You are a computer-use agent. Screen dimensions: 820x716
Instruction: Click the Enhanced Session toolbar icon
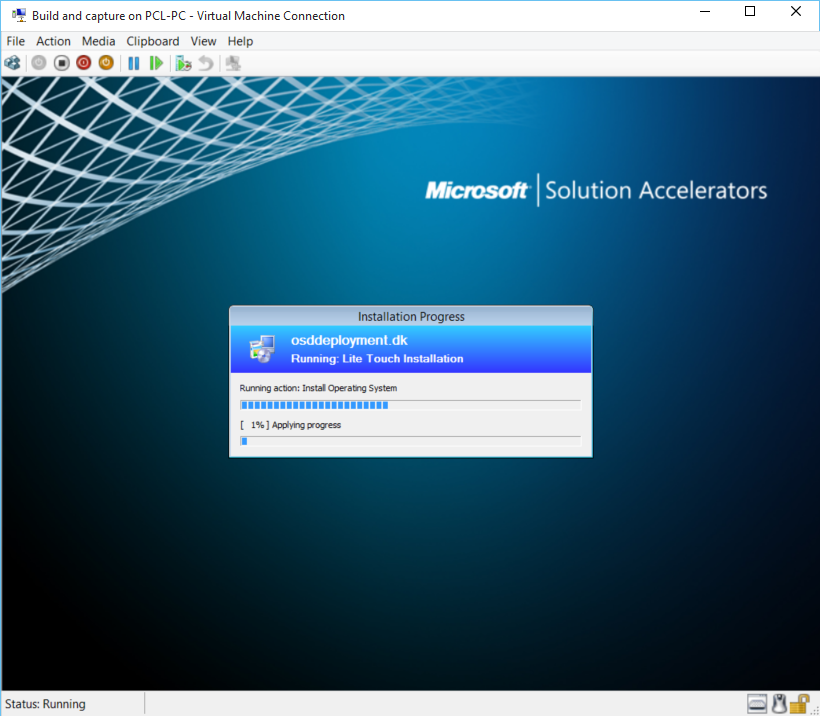(233, 63)
